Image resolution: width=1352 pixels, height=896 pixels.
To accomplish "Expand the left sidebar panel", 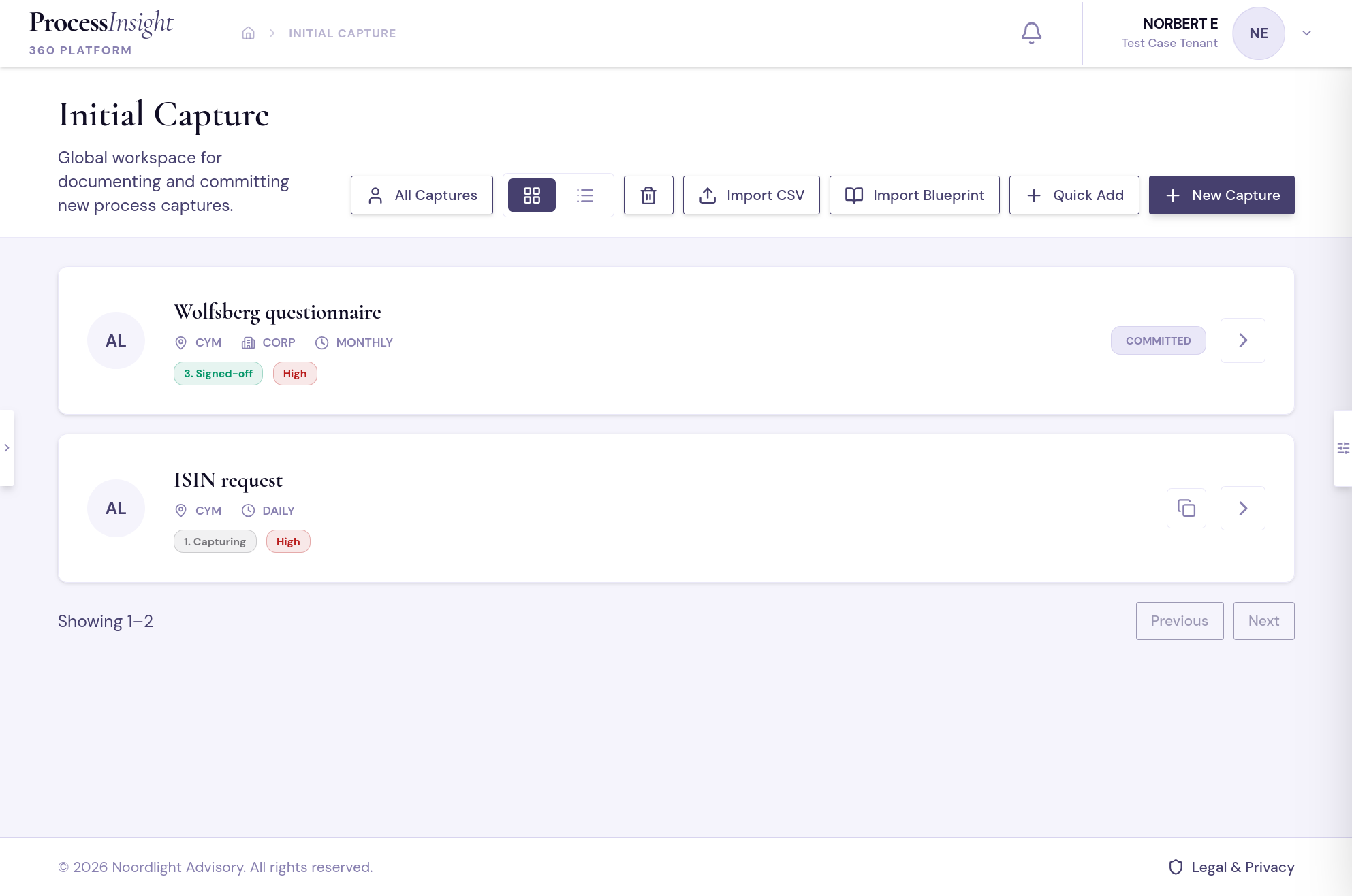I will pos(7,448).
